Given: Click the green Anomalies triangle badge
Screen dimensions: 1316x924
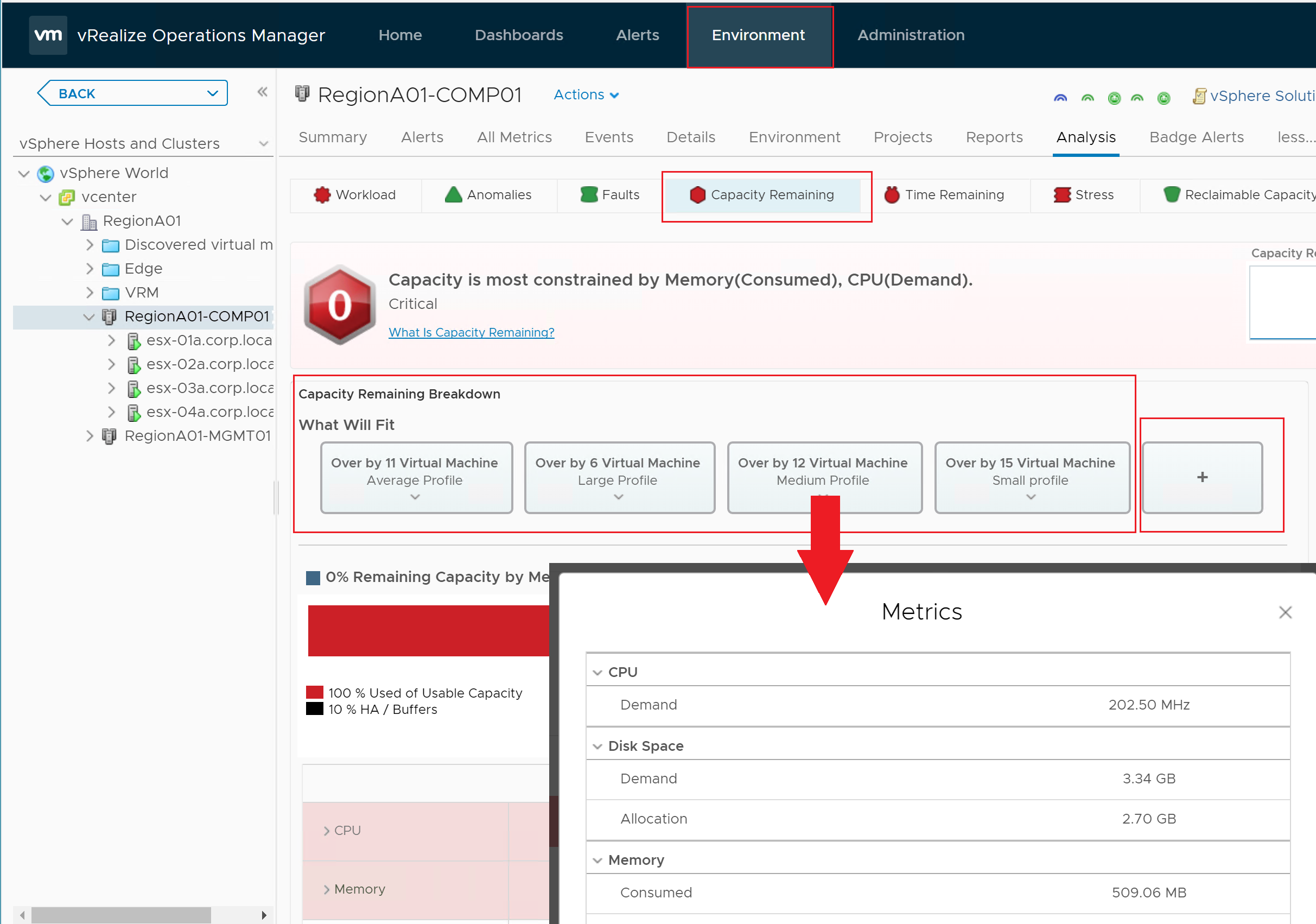Looking at the screenshot, I should 453,195.
